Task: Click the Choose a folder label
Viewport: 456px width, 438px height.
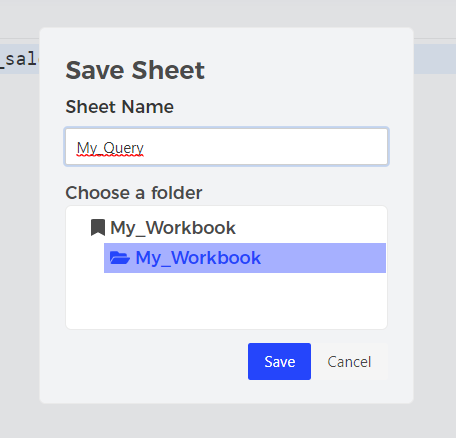Action: [x=134, y=193]
